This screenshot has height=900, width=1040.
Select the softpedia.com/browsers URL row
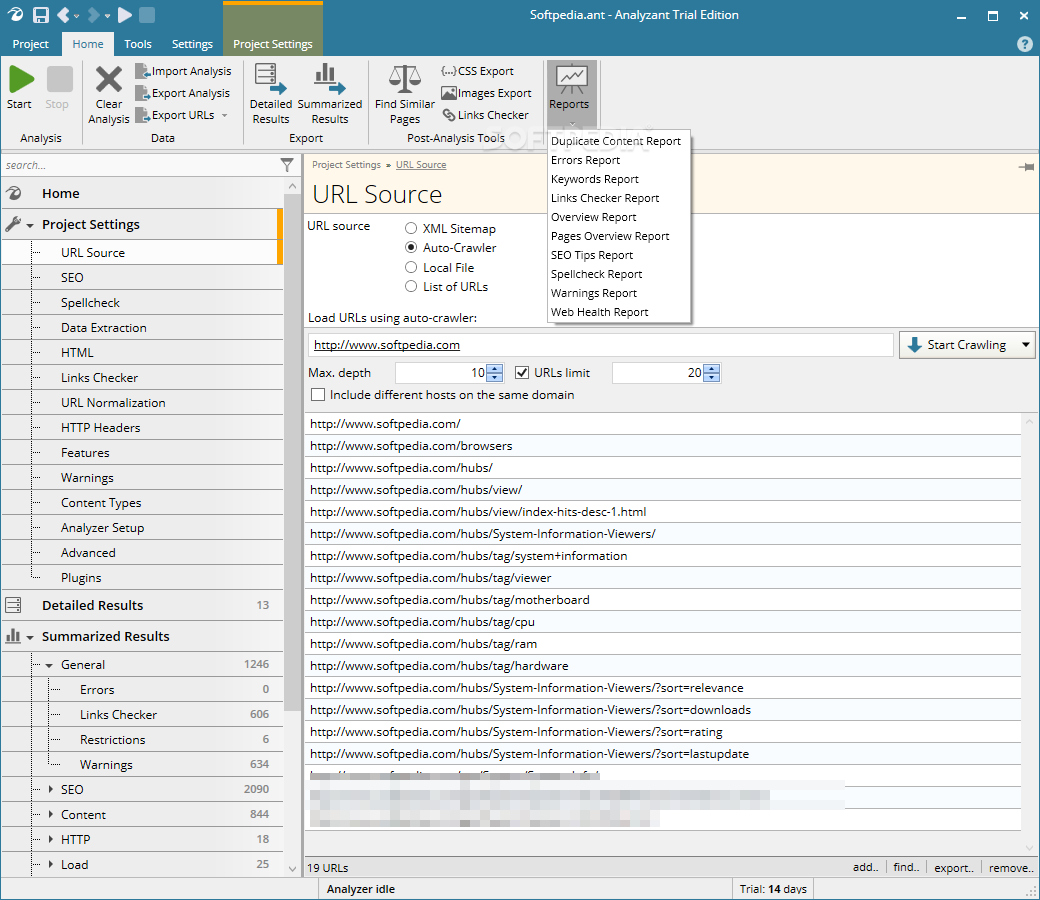click(663, 446)
